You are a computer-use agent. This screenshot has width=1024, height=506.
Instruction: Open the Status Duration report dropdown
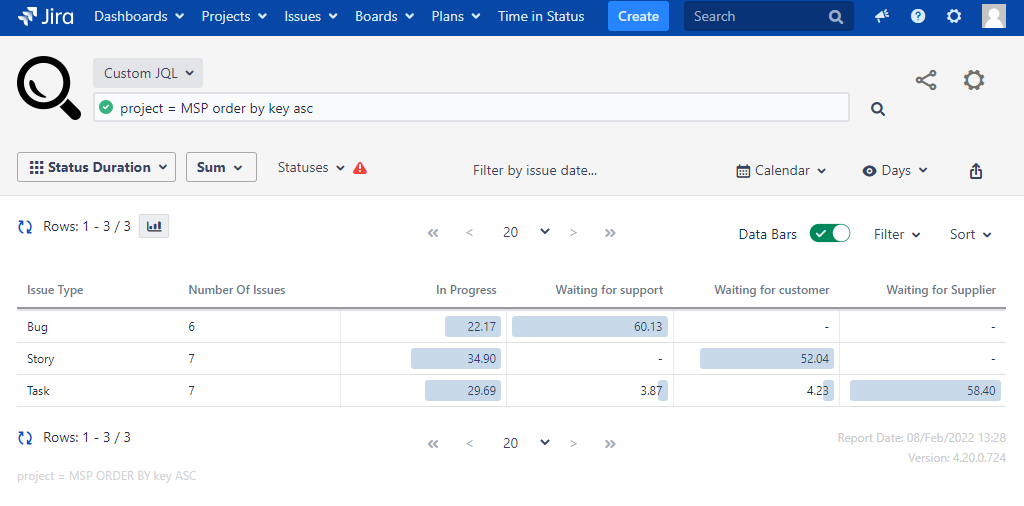pyautogui.click(x=96, y=167)
